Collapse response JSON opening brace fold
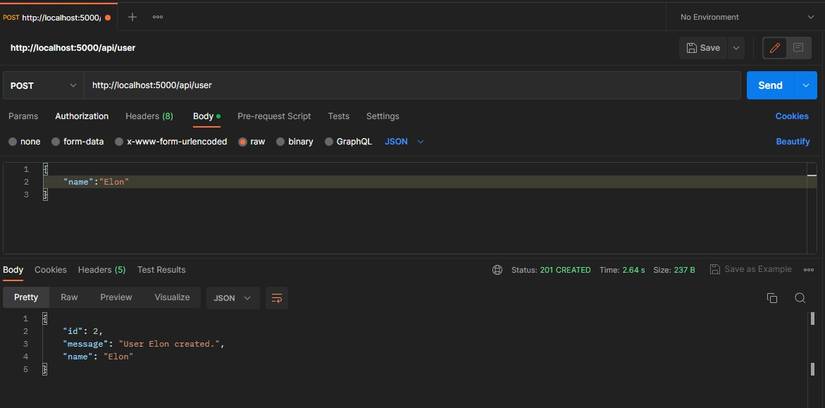 [45, 319]
